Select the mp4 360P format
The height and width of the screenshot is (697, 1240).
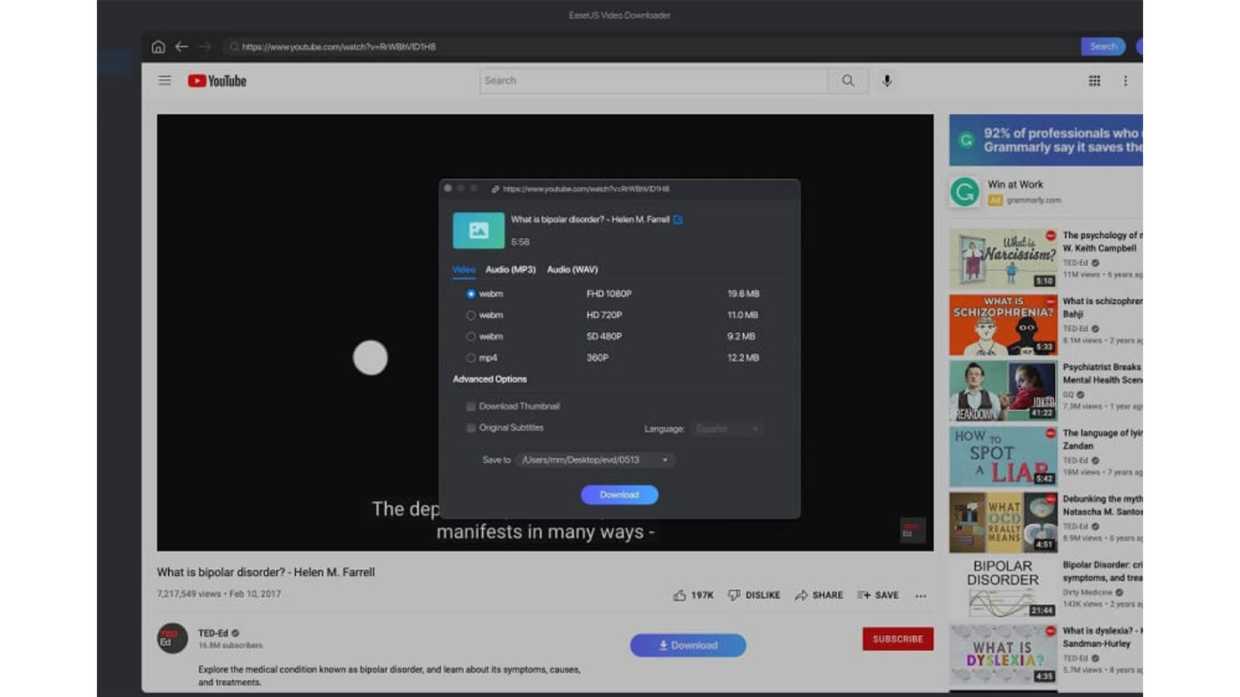click(471, 357)
